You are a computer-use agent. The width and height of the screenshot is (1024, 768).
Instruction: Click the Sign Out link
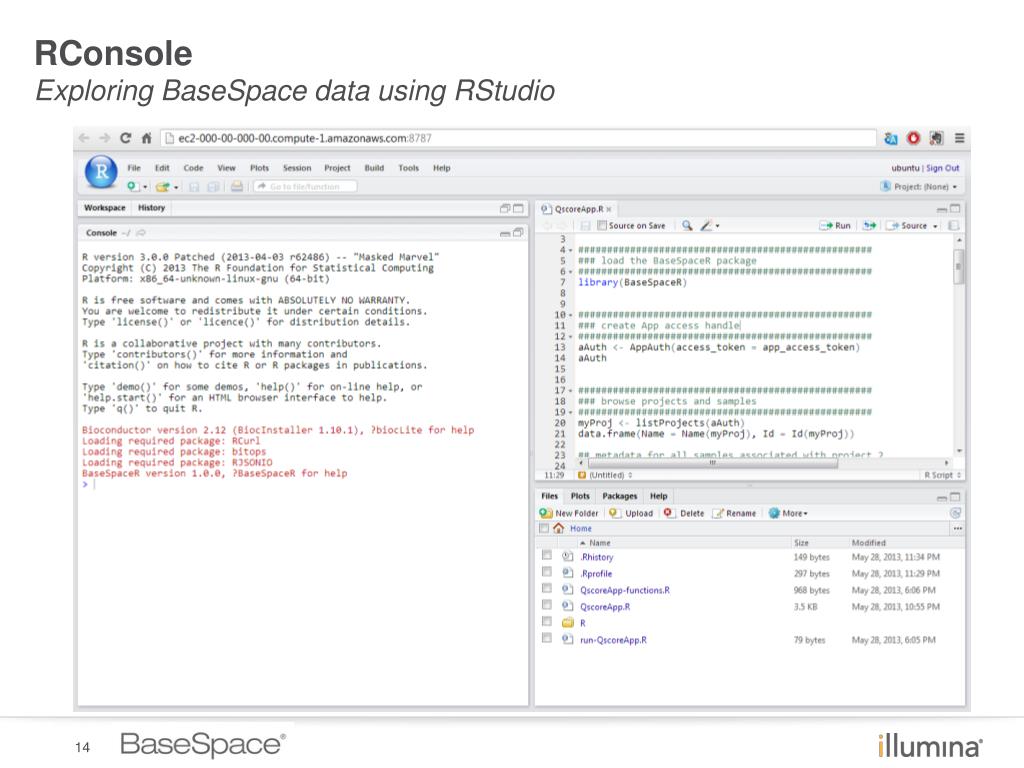942,168
